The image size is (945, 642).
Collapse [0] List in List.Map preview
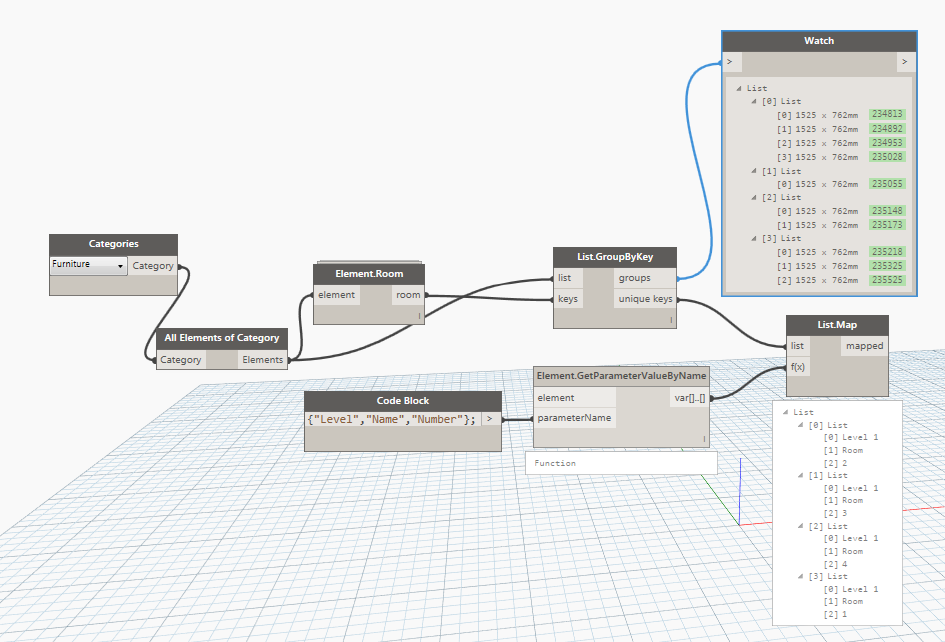[x=800, y=426]
